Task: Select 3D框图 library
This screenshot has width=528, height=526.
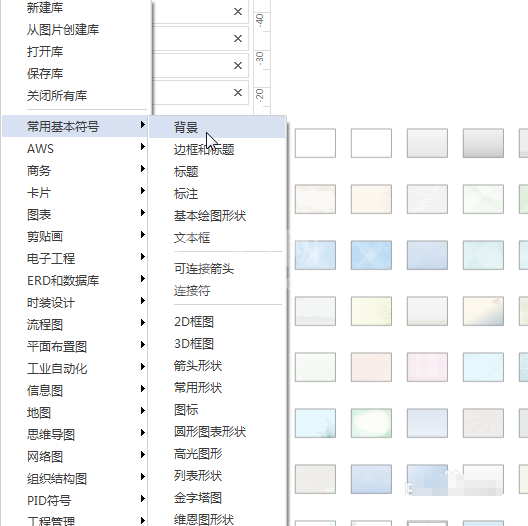Action: pos(218,343)
